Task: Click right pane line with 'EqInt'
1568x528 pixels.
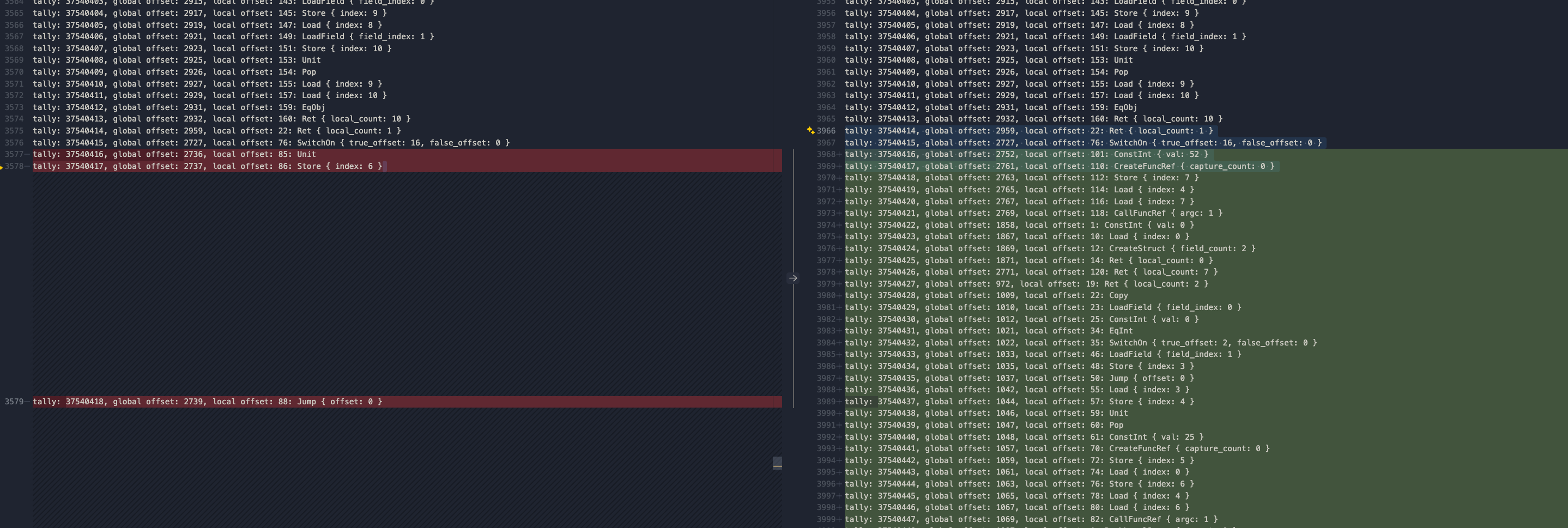Action: click(989, 331)
